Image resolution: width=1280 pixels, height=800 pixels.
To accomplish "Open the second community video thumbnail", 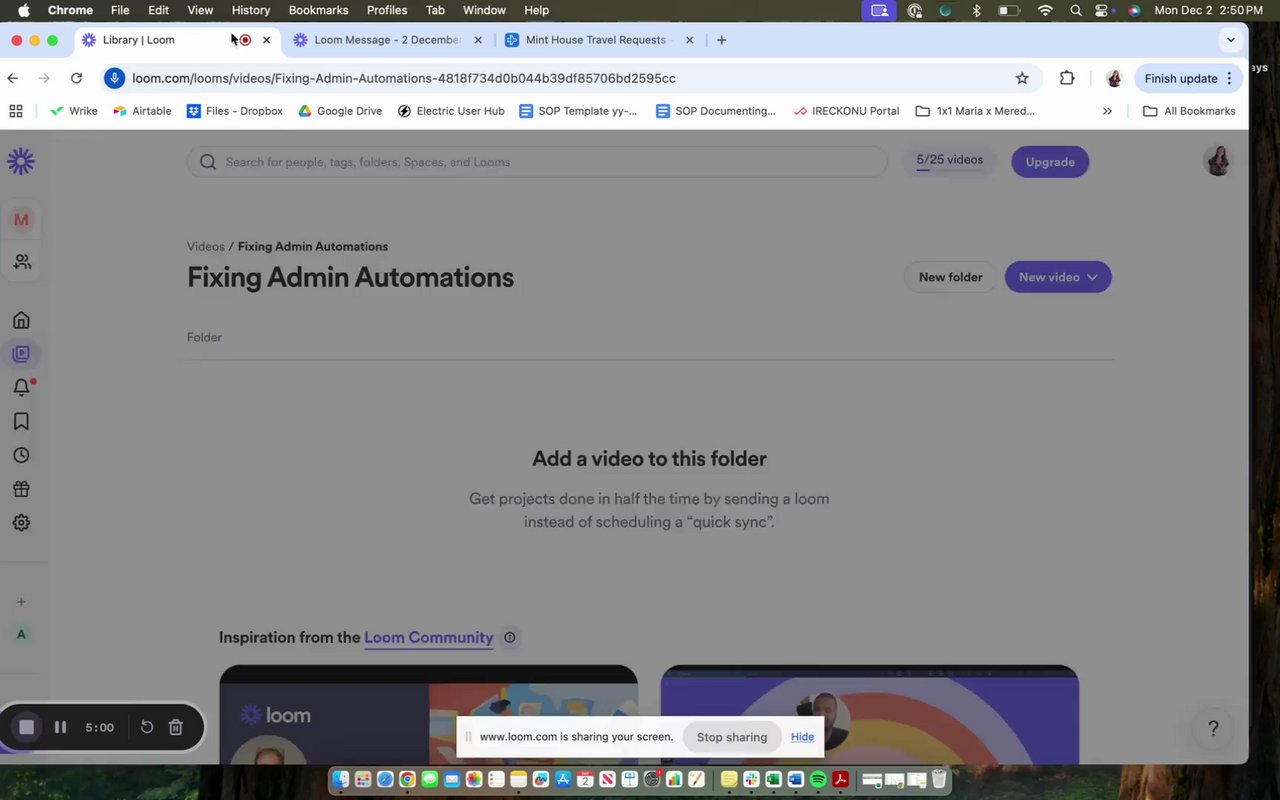I will [x=870, y=714].
